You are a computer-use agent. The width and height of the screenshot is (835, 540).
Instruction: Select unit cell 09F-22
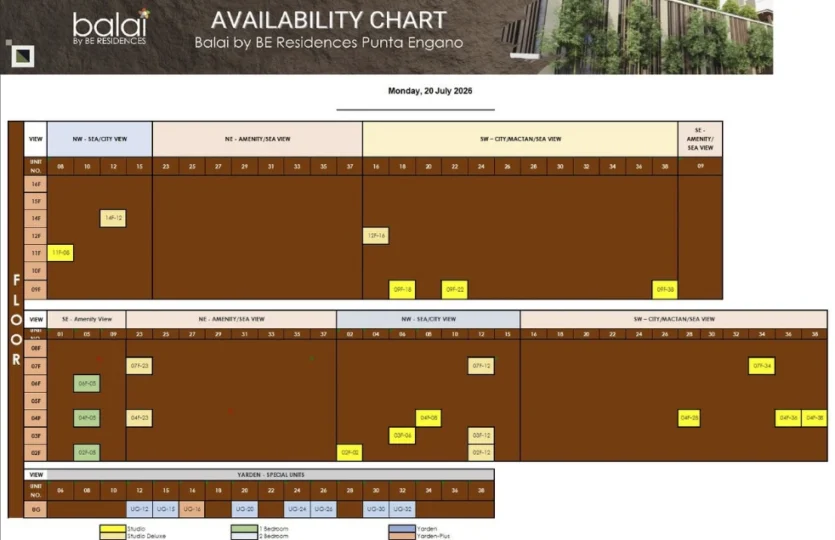pos(454,290)
